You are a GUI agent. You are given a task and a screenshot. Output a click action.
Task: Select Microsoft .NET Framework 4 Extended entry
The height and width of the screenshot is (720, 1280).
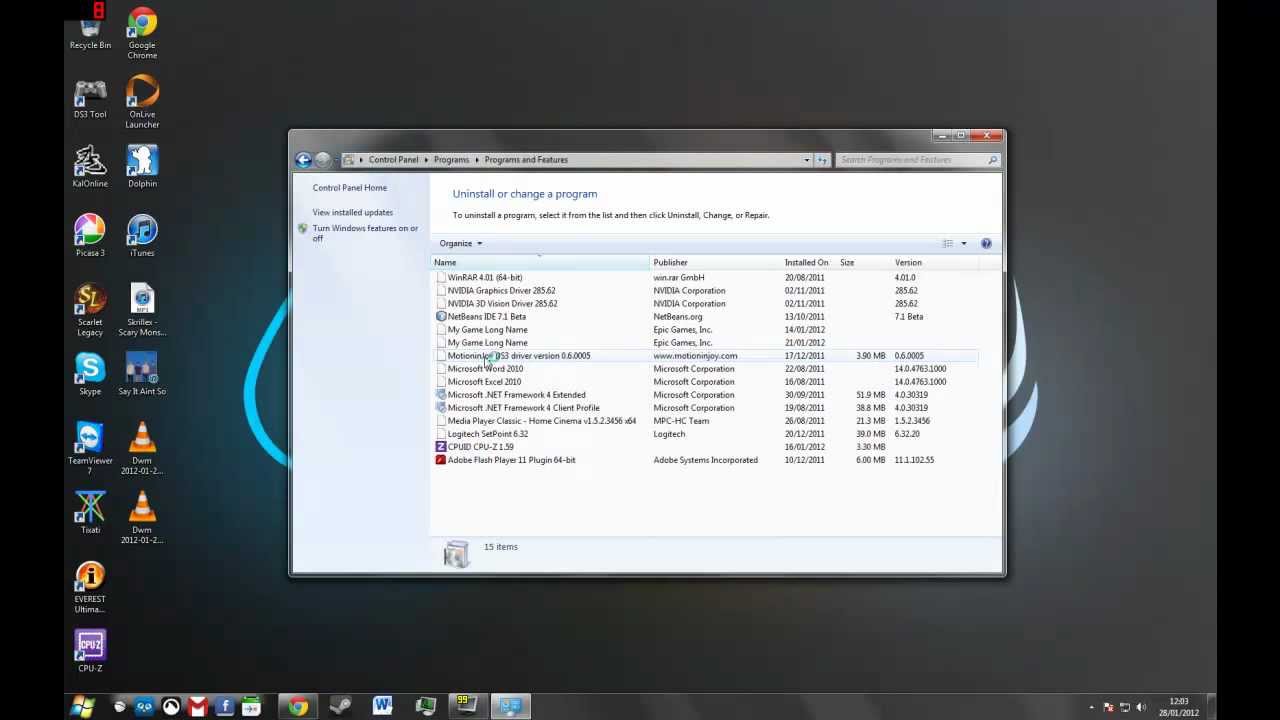point(706,394)
